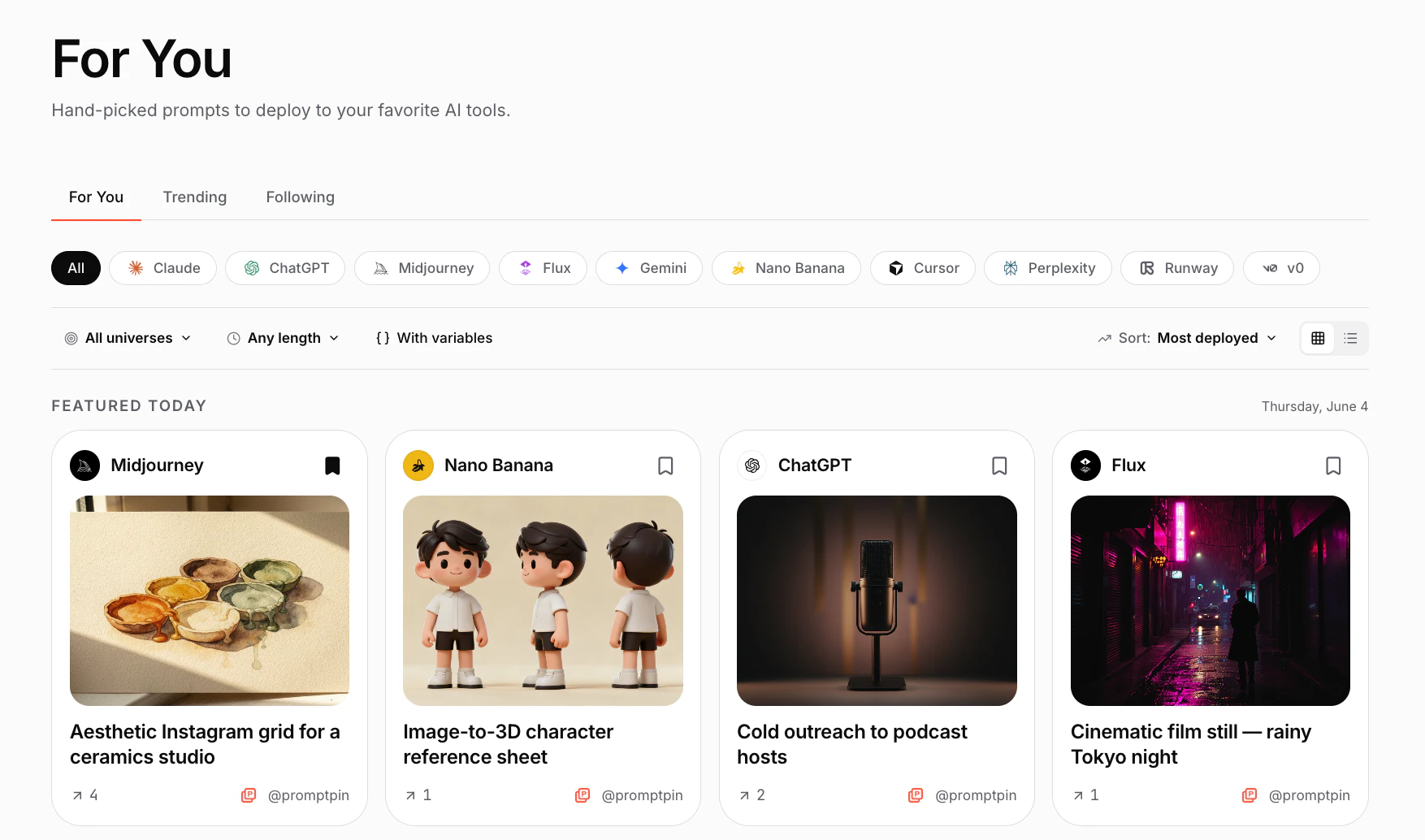Click Midjourney logo on first card
The height and width of the screenshot is (840, 1425).
click(84, 465)
